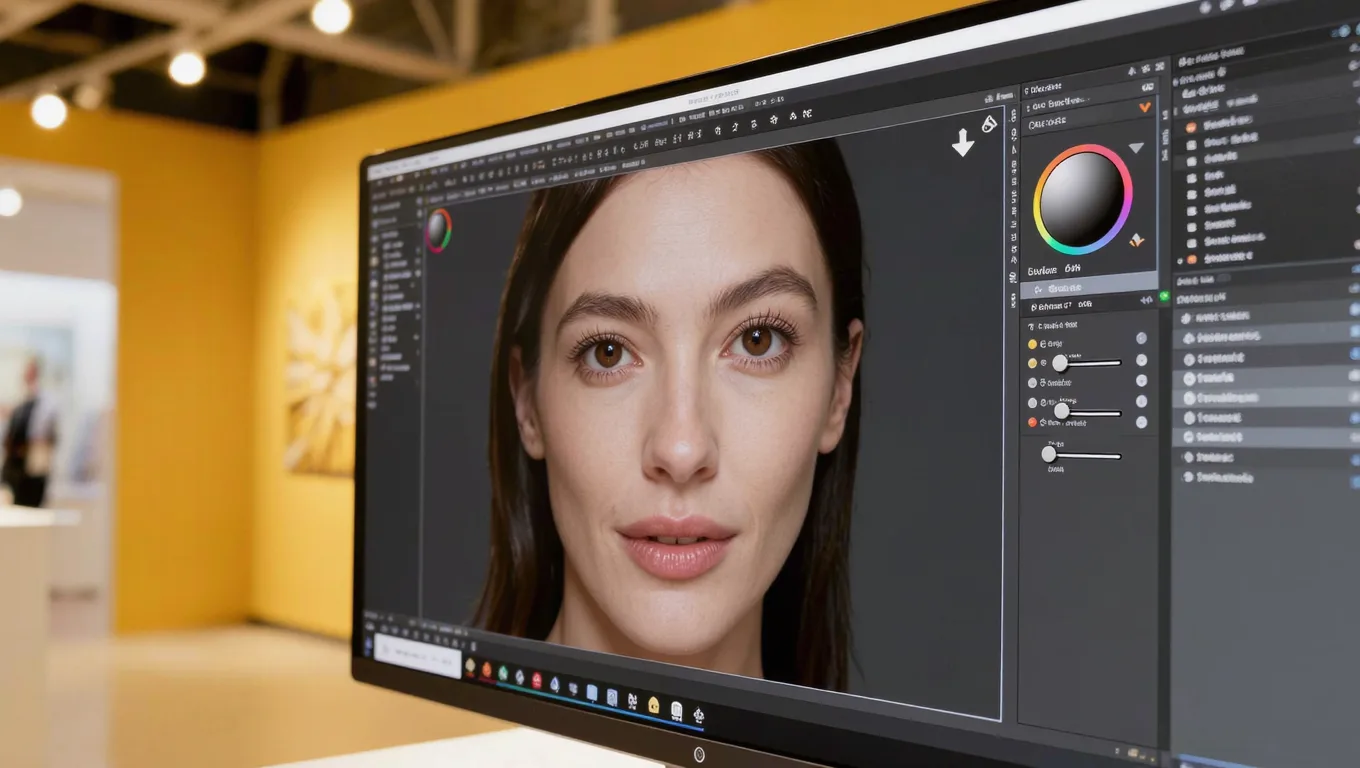
Task: Click the topmost orange icon in the far-right list
Action: pyautogui.click(x=1190, y=127)
